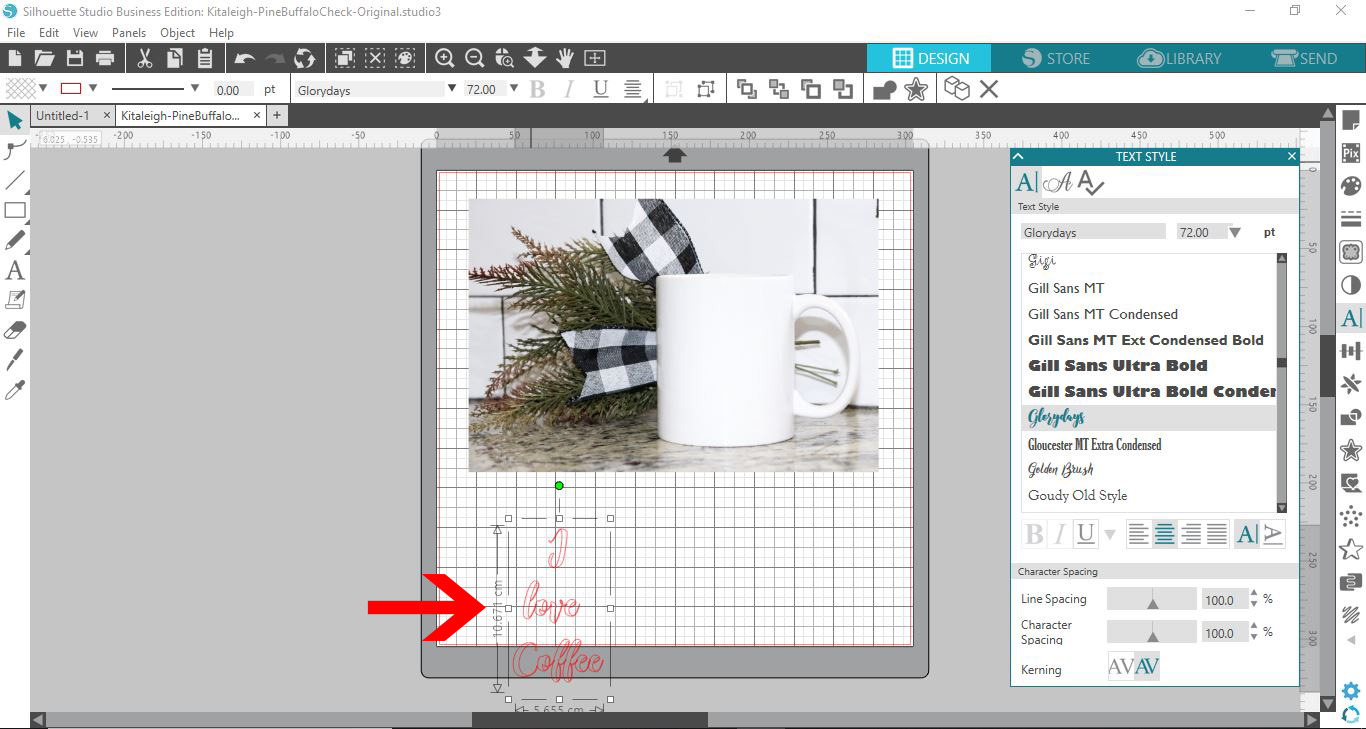Choose Gill Sans MT font

(1066, 288)
